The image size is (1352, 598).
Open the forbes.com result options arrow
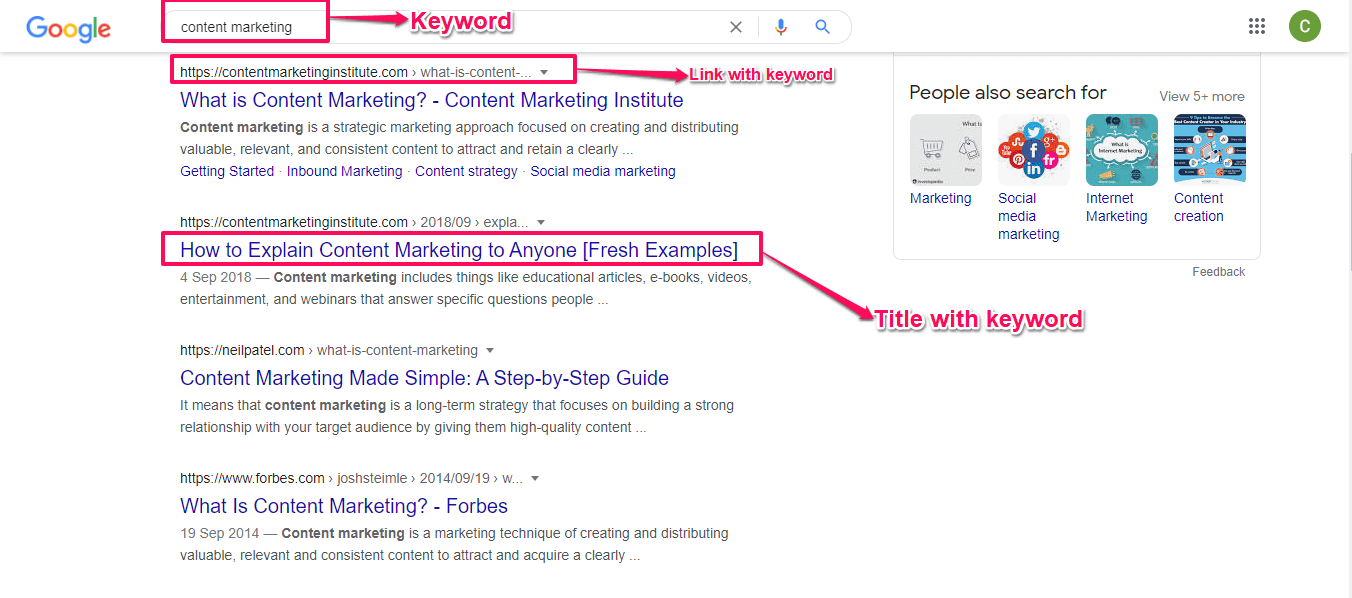535,478
